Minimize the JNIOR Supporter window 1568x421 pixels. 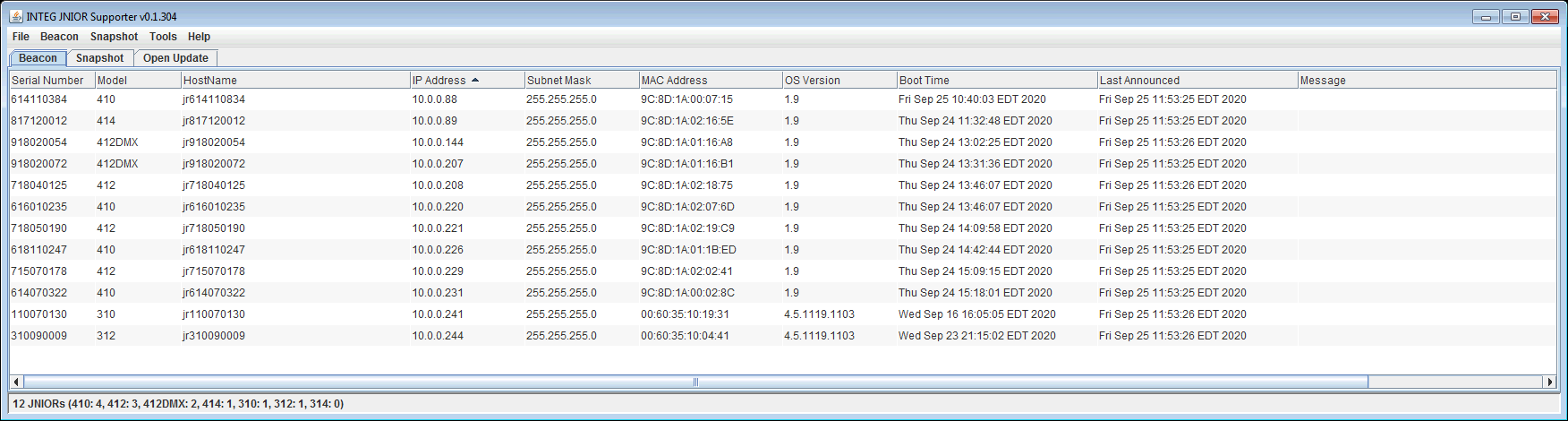(x=1486, y=16)
